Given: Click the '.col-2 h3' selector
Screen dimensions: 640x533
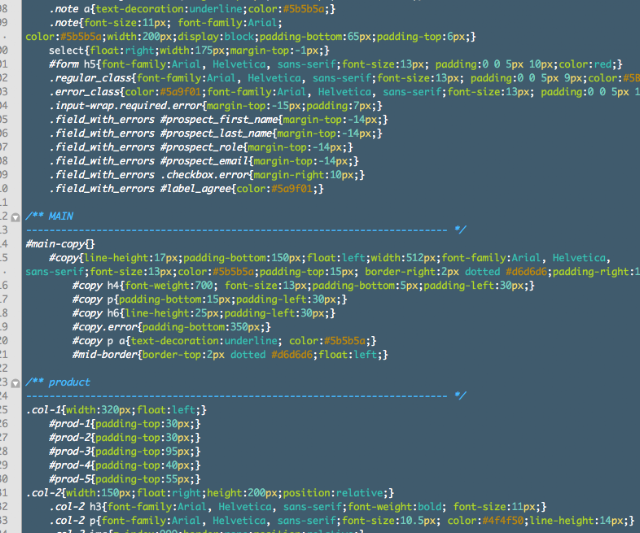Looking at the screenshot, I should click(x=77, y=507).
